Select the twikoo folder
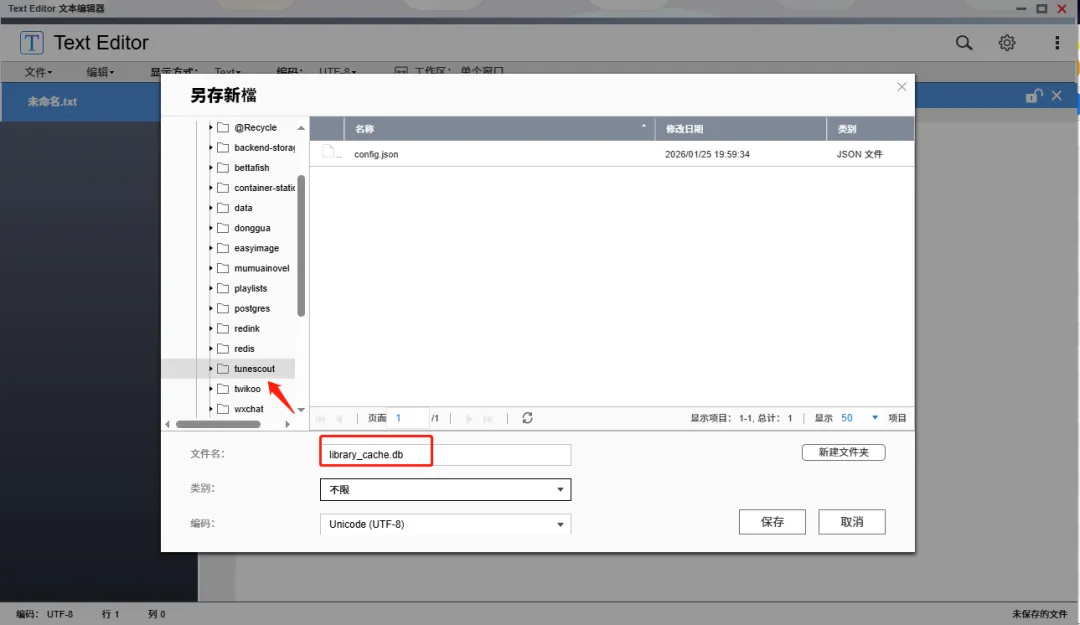 pos(247,389)
